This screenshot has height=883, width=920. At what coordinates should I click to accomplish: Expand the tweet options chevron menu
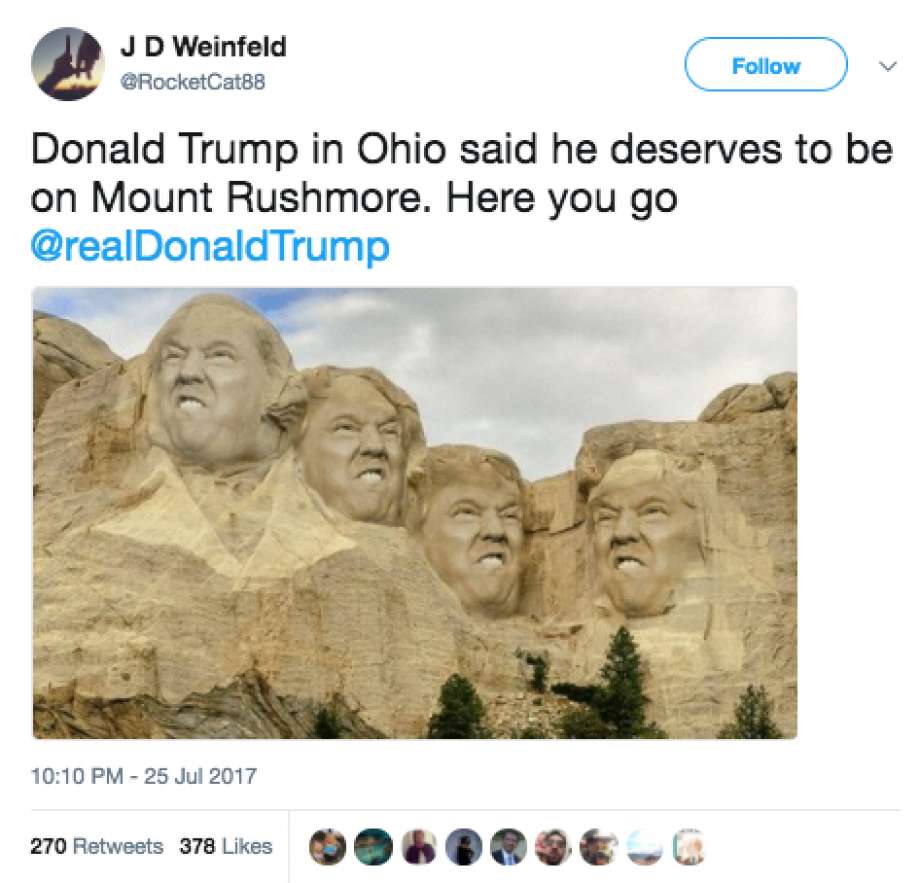(x=888, y=67)
